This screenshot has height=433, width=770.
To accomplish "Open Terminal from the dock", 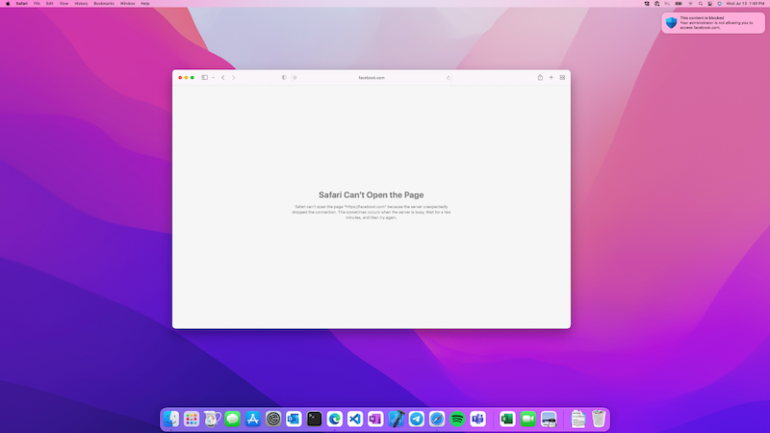I will (x=314, y=419).
